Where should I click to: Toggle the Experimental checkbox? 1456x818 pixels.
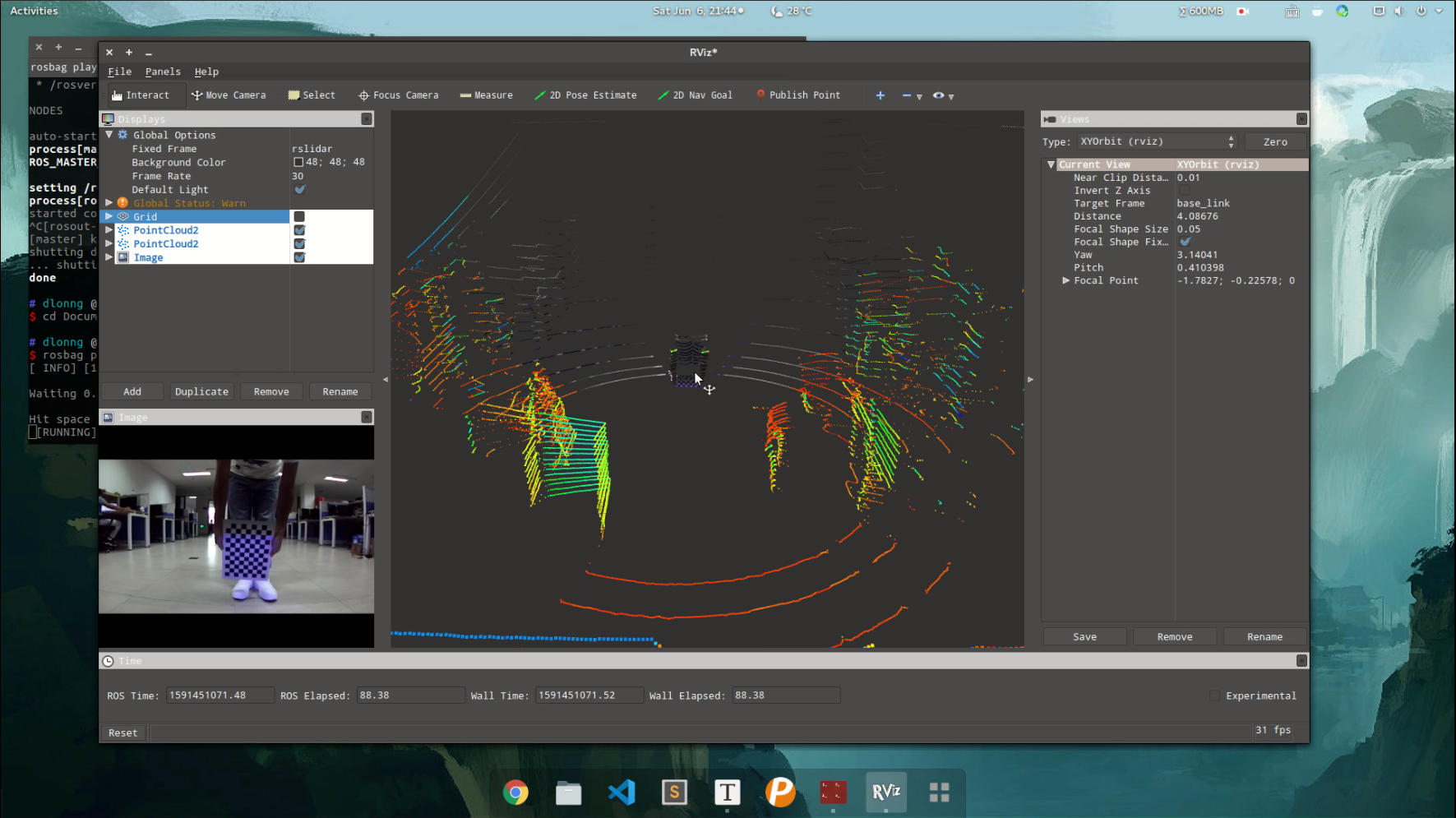(1214, 696)
